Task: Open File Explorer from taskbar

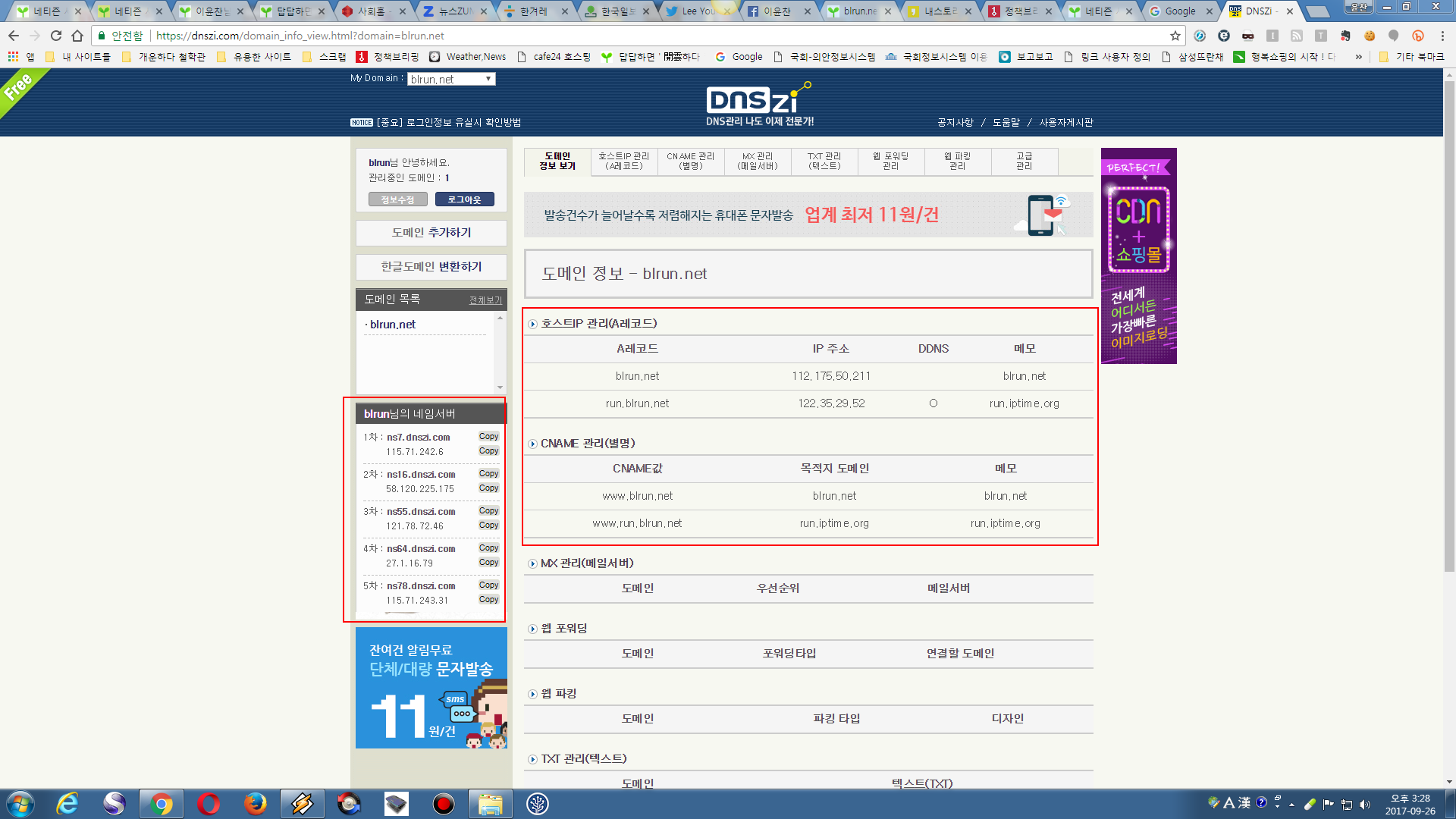Action: tap(490, 804)
